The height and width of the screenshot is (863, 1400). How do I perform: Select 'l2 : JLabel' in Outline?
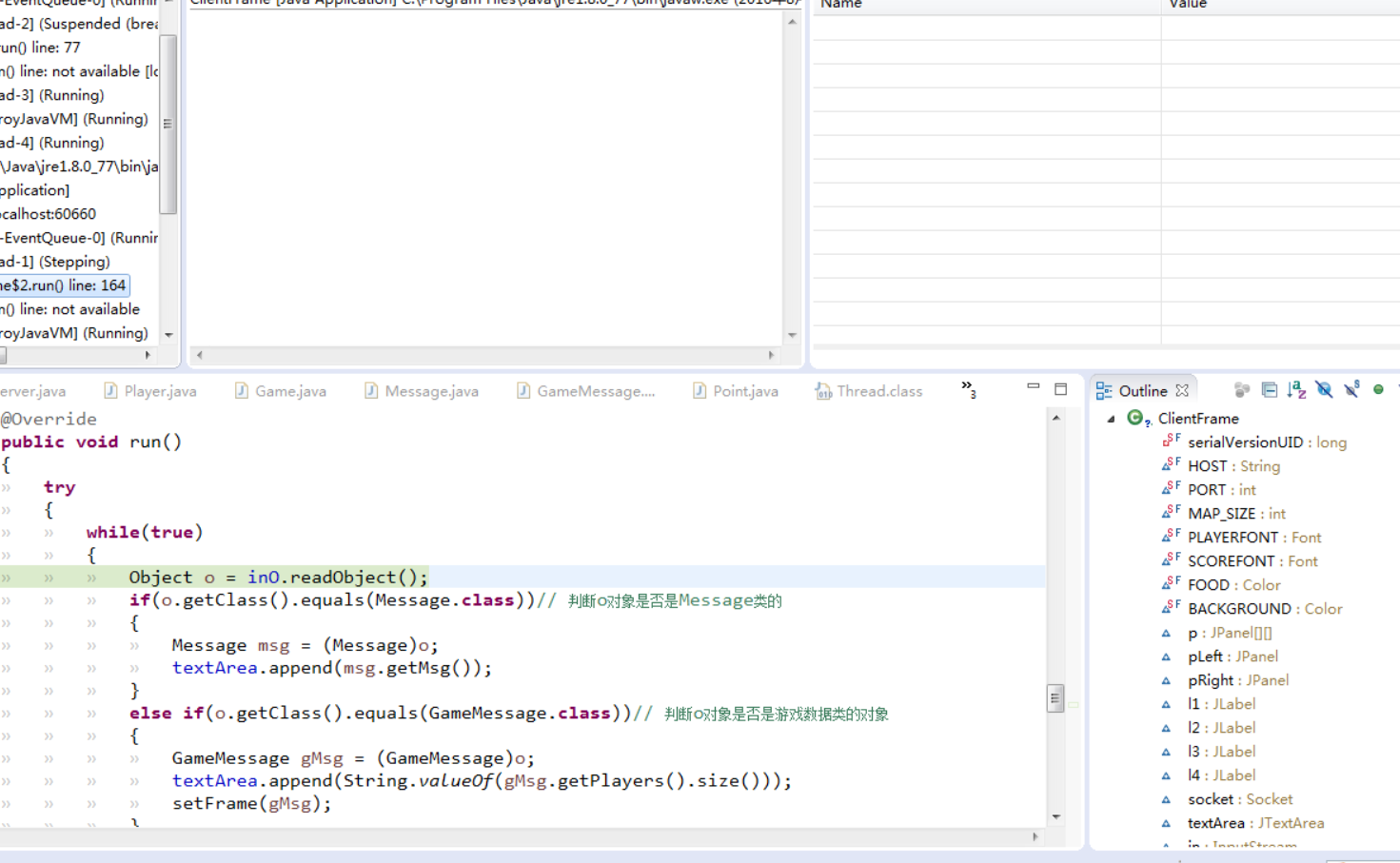tap(1221, 728)
